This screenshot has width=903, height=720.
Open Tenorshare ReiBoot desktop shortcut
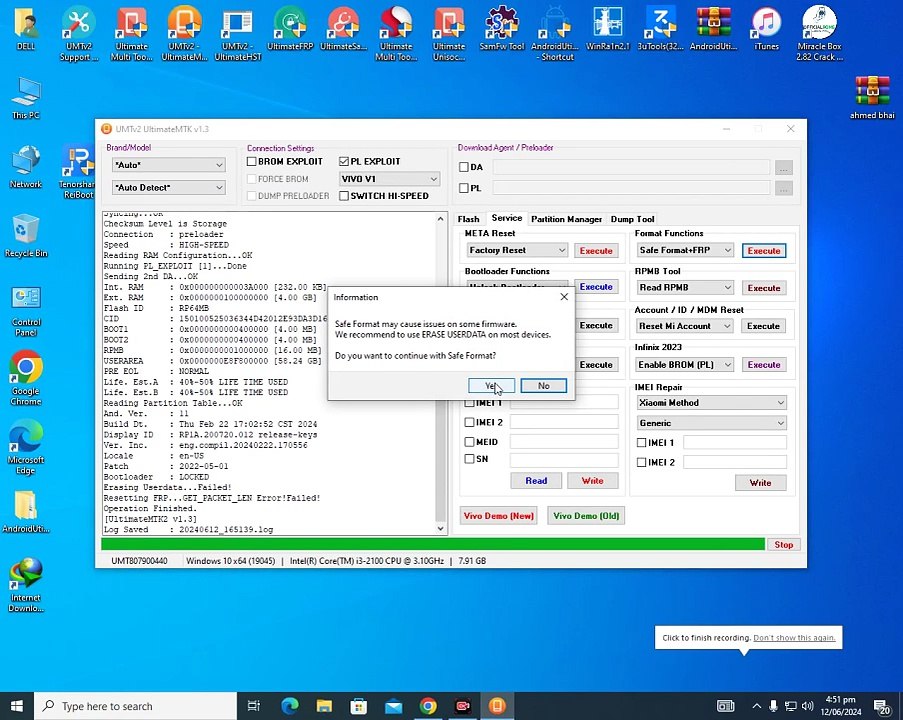pyautogui.click(x=79, y=172)
